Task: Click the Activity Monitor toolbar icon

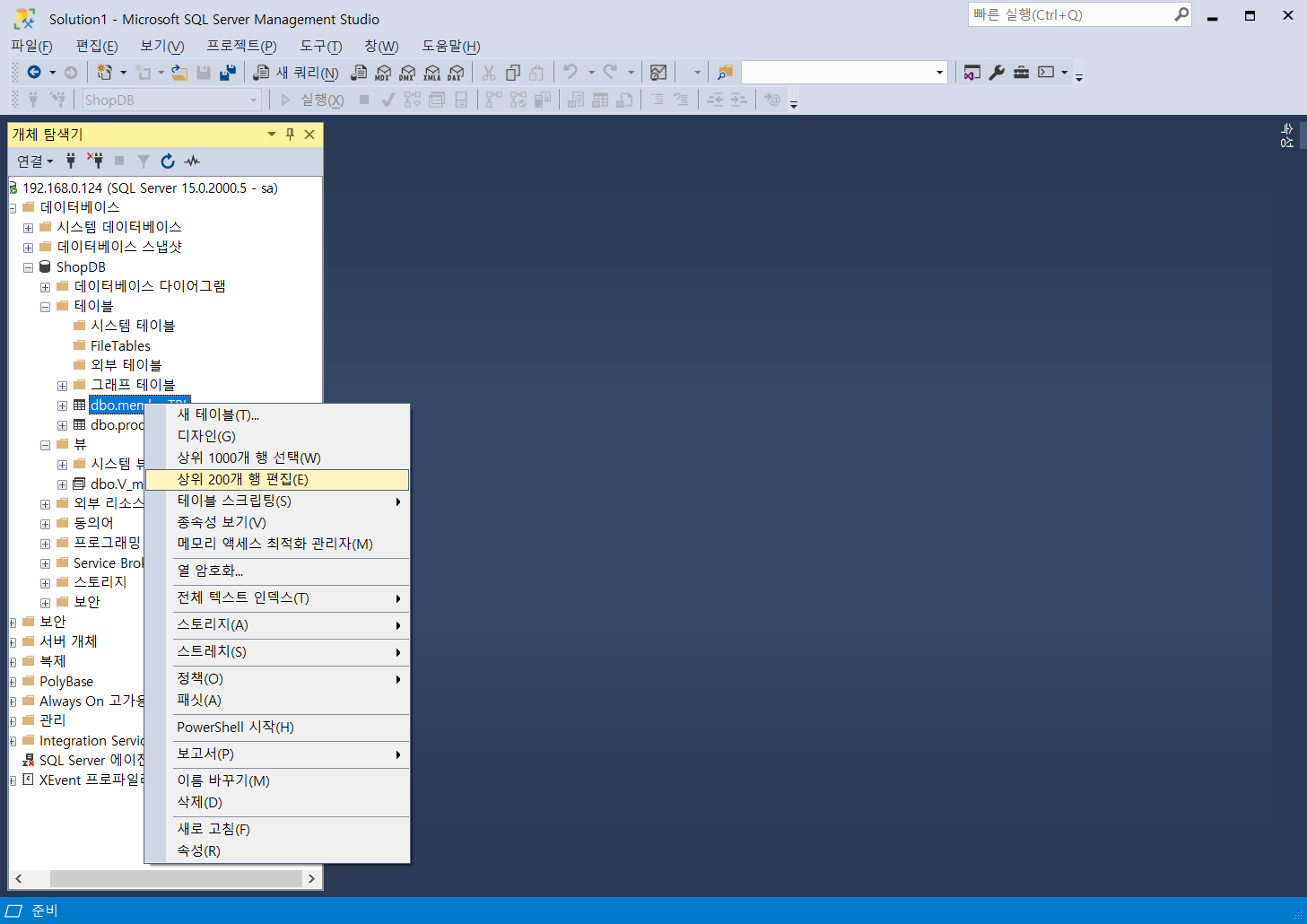Action: [658, 73]
